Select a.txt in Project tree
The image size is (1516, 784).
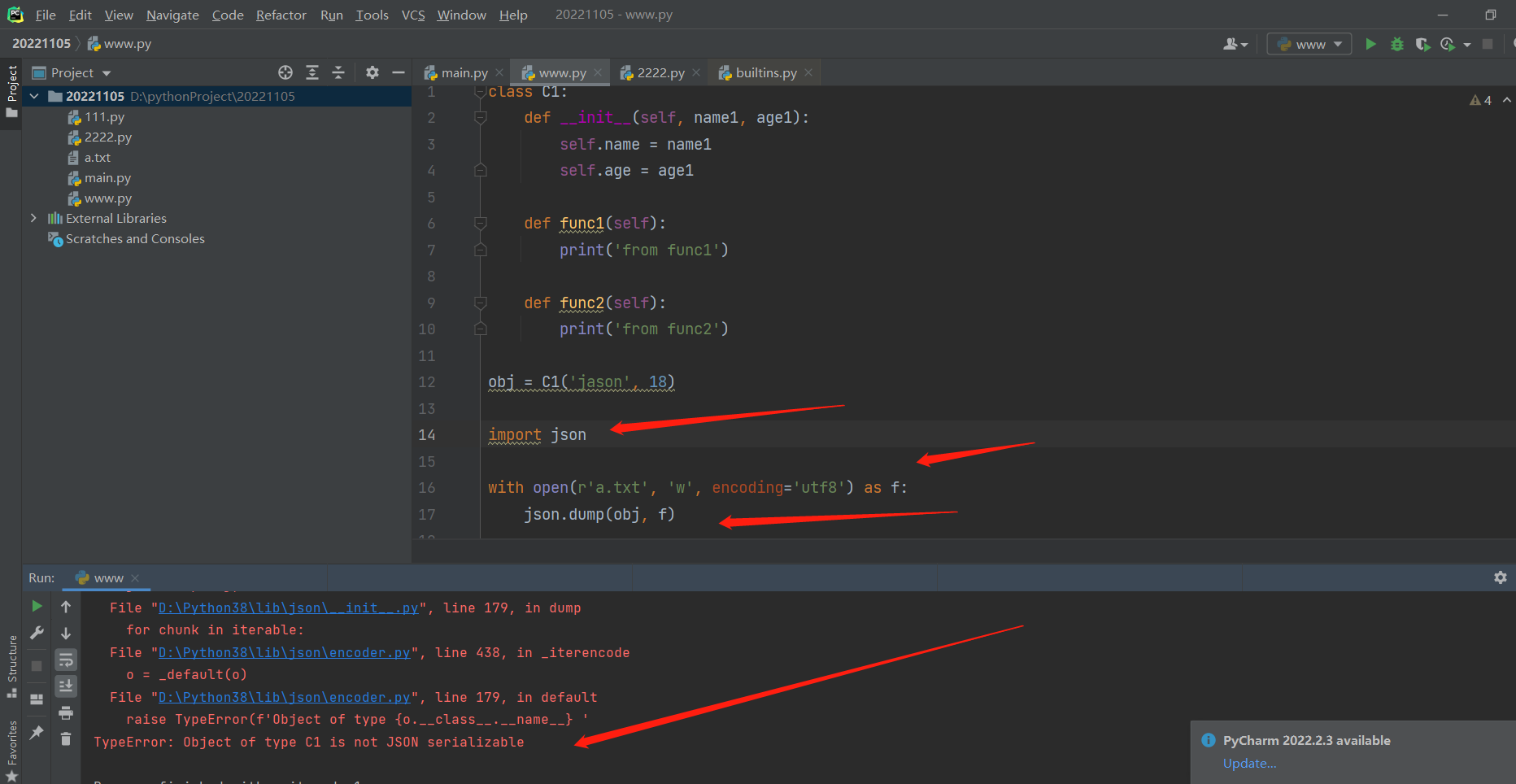[97, 157]
